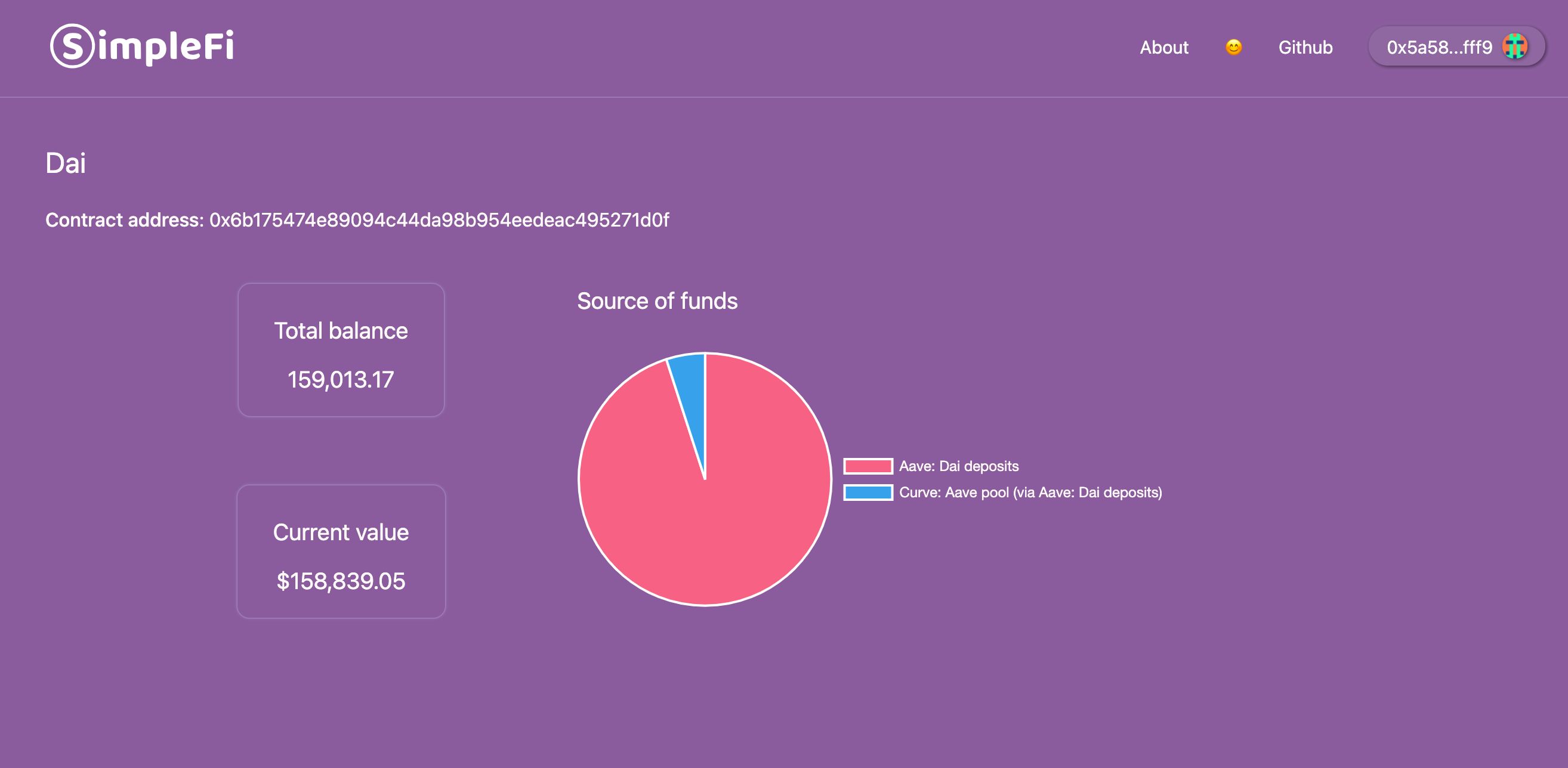This screenshot has width=1568, height=768.
Task: Click the Current value card
Action: tap(341, 552)
